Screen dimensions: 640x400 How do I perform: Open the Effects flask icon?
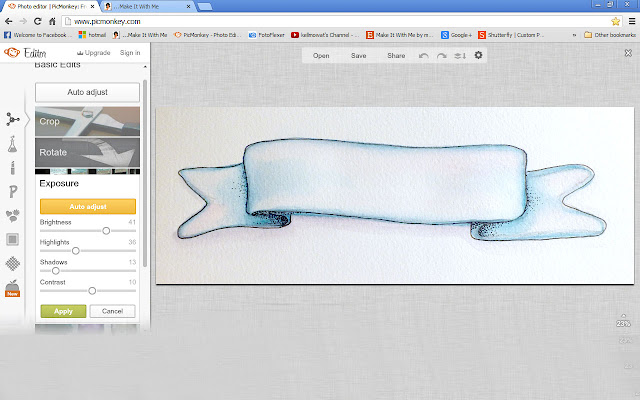13,144
